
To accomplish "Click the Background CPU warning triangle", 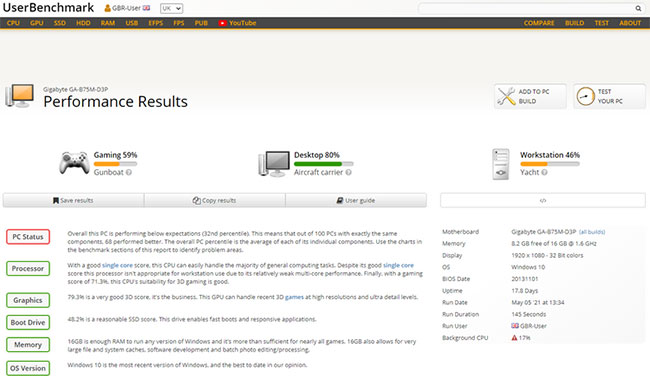I will click(514, 338).
